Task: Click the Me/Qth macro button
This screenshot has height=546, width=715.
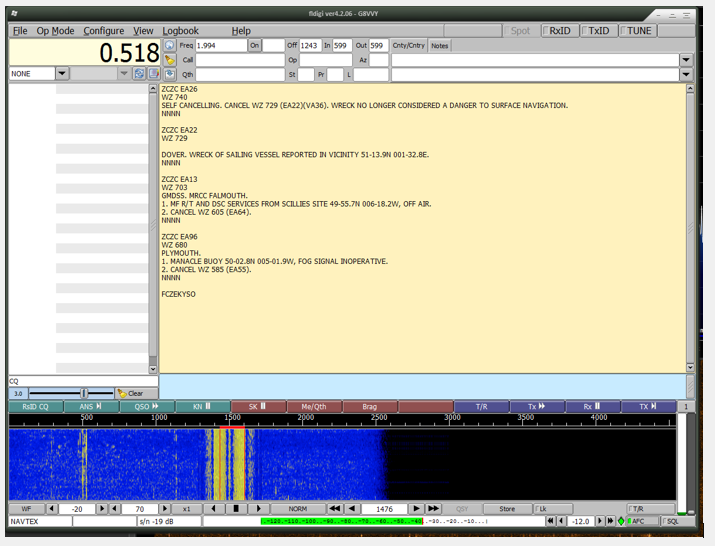Action: click(314, 406)
